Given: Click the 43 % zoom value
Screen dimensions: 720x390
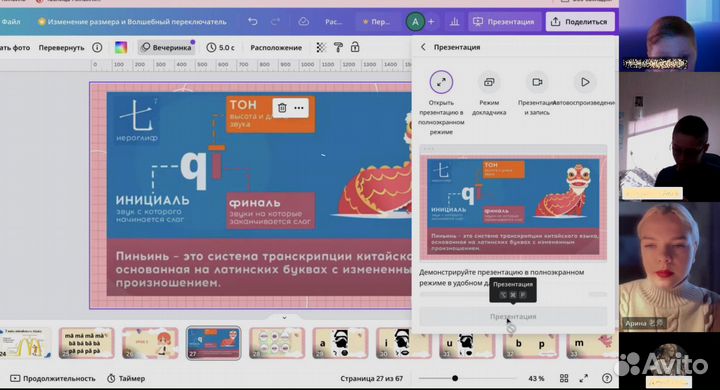Looking at the screenshot, I should click(536, 379).
